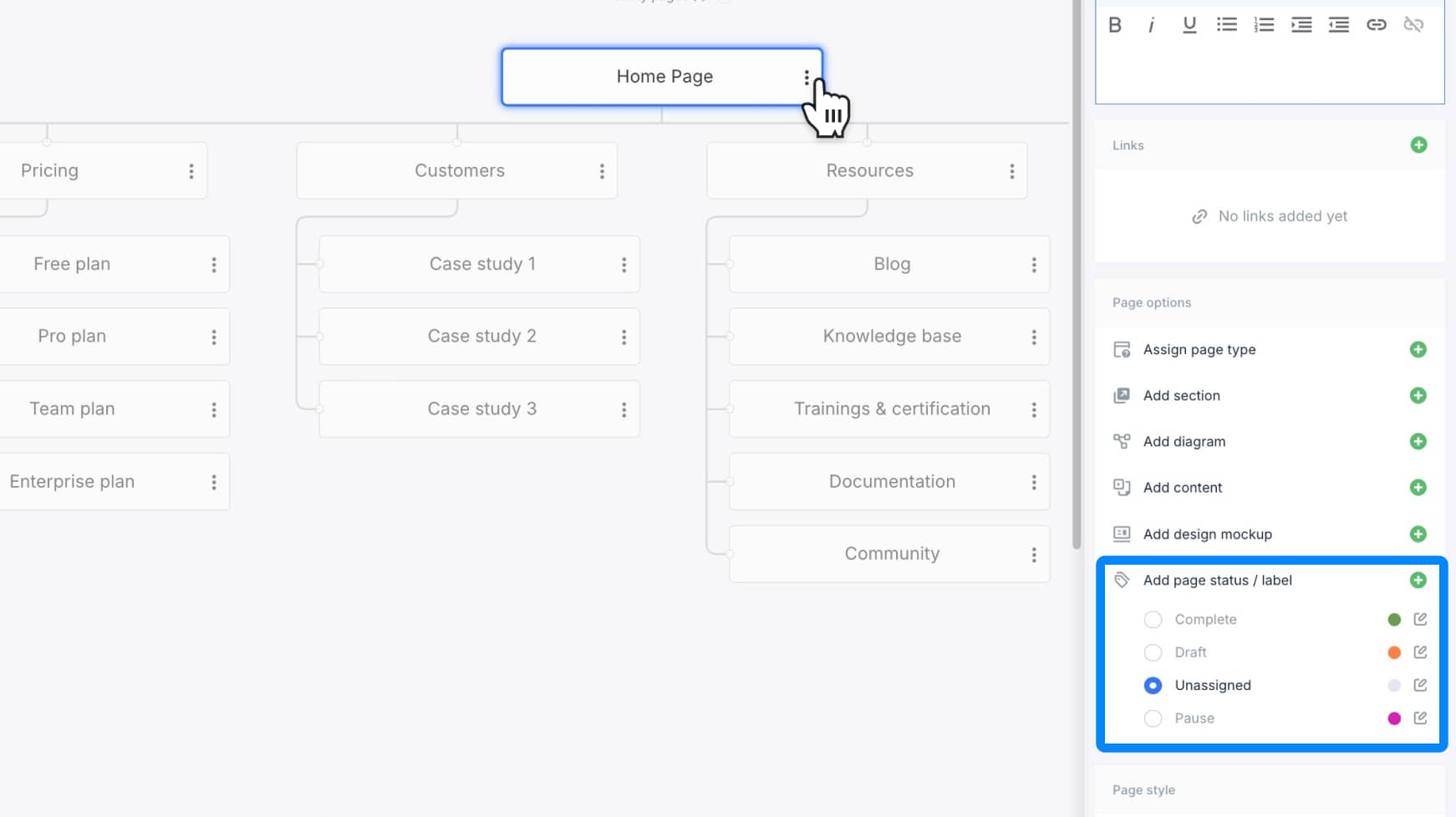Screen dimensions: 1456x817
Task: Click the Add content option
Action: click(x=1183, y=487)
